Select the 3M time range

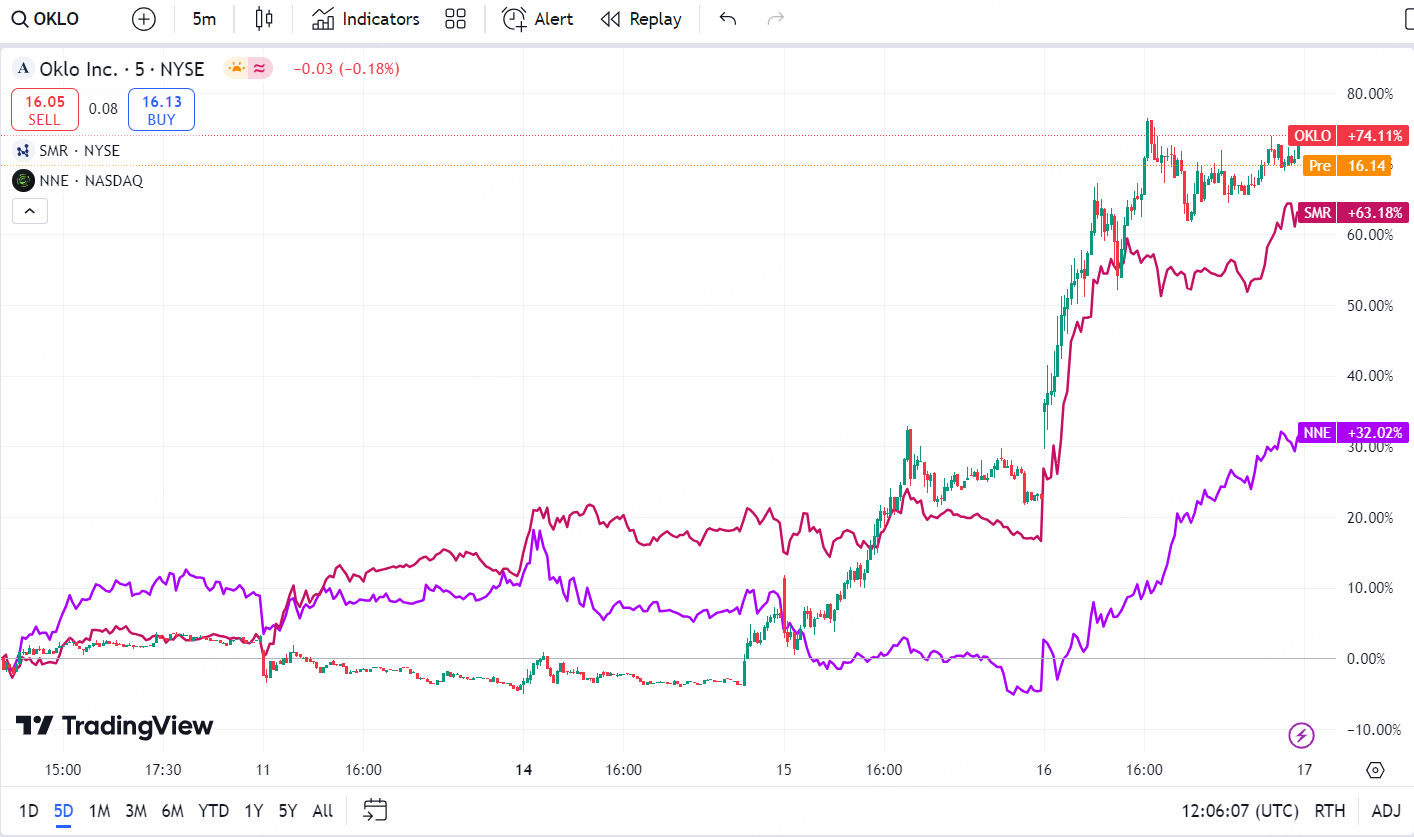pos(136,811)
